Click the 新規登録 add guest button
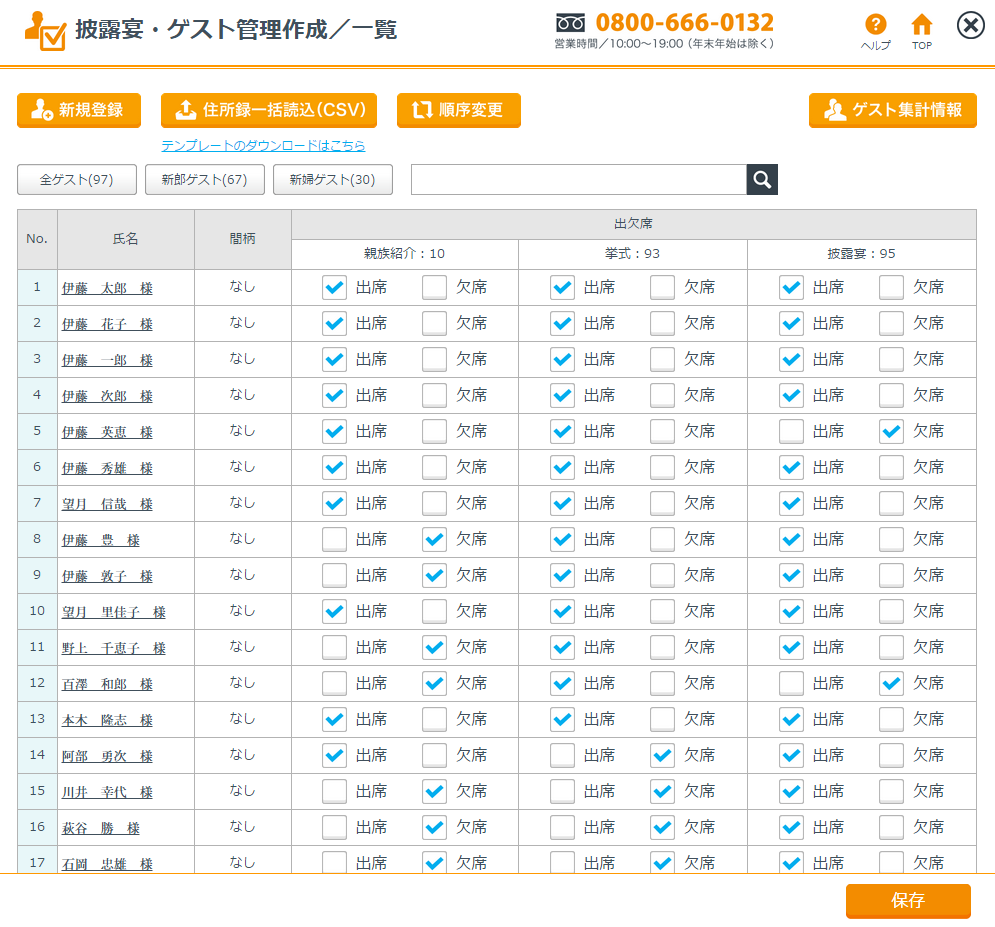The height and width of the screenshot is (927, 995). click(79, 110)
